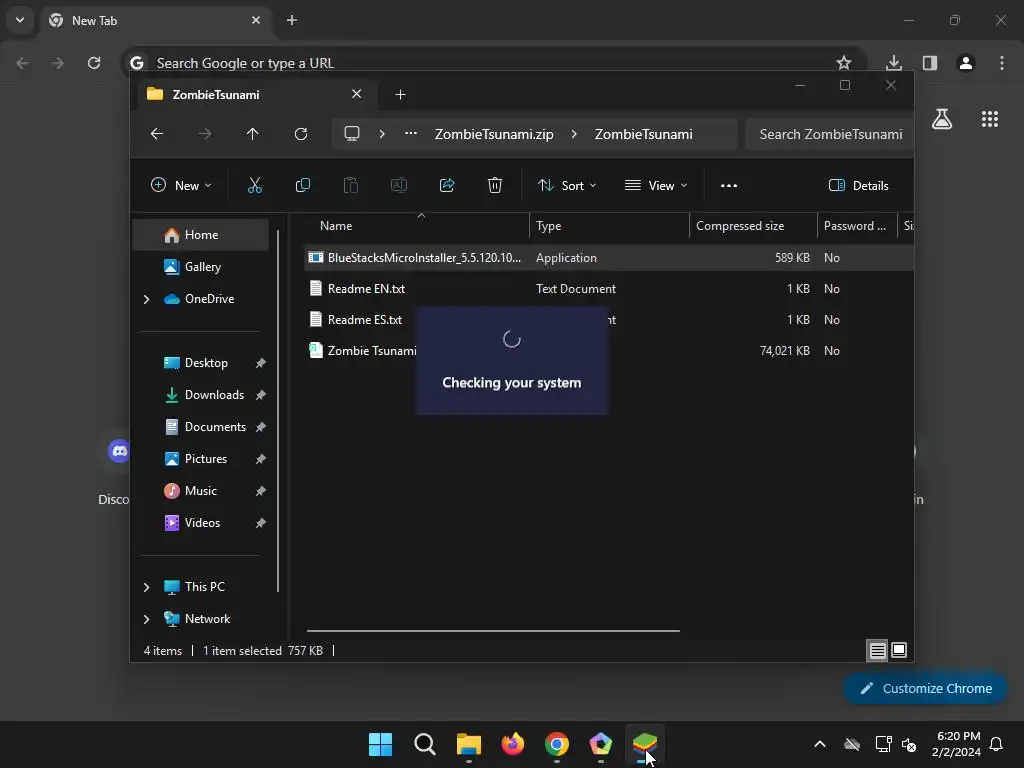Viewport: 1024px width, 768px height.
Task: Toggle the Details pane
Action: point(858,185)
